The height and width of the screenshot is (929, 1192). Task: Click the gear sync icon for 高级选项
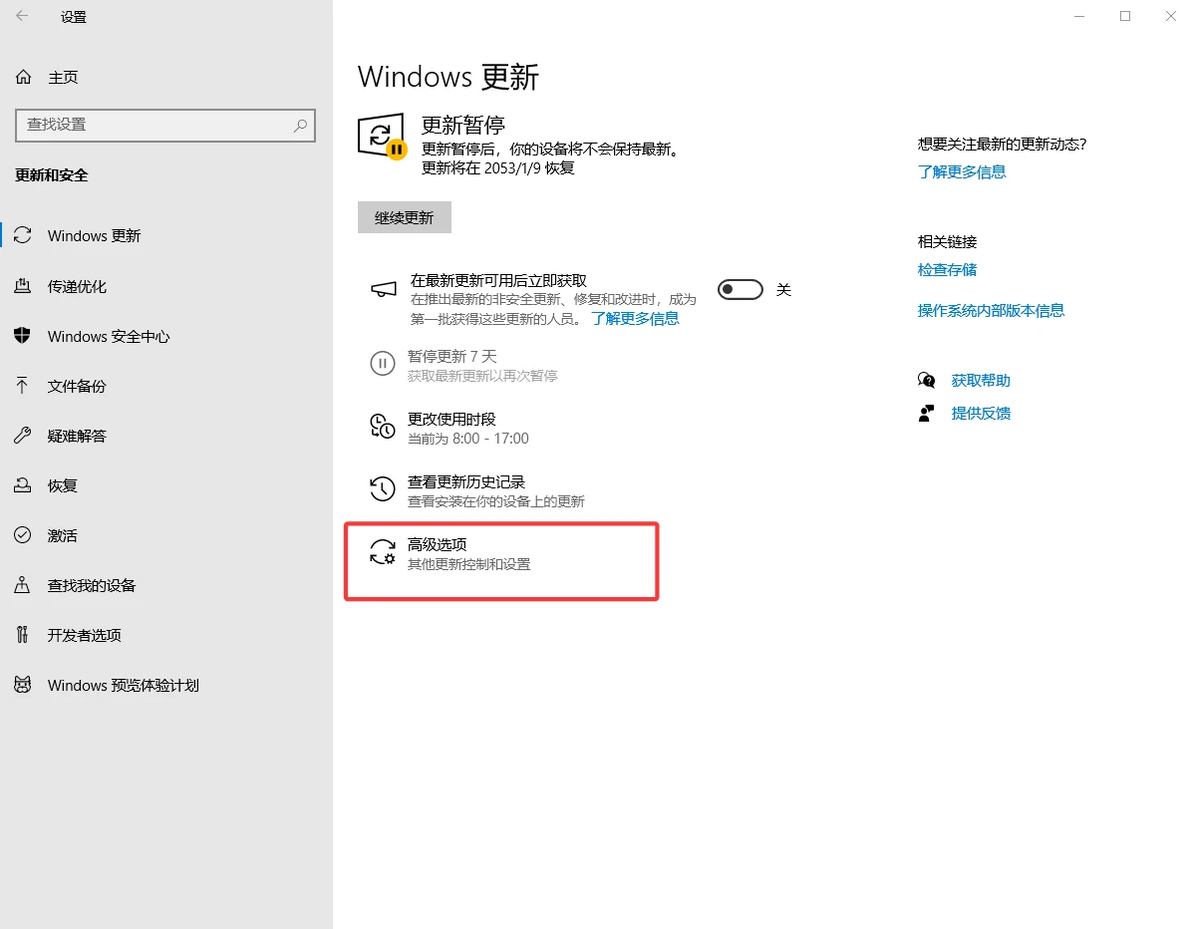click(382, 552)
